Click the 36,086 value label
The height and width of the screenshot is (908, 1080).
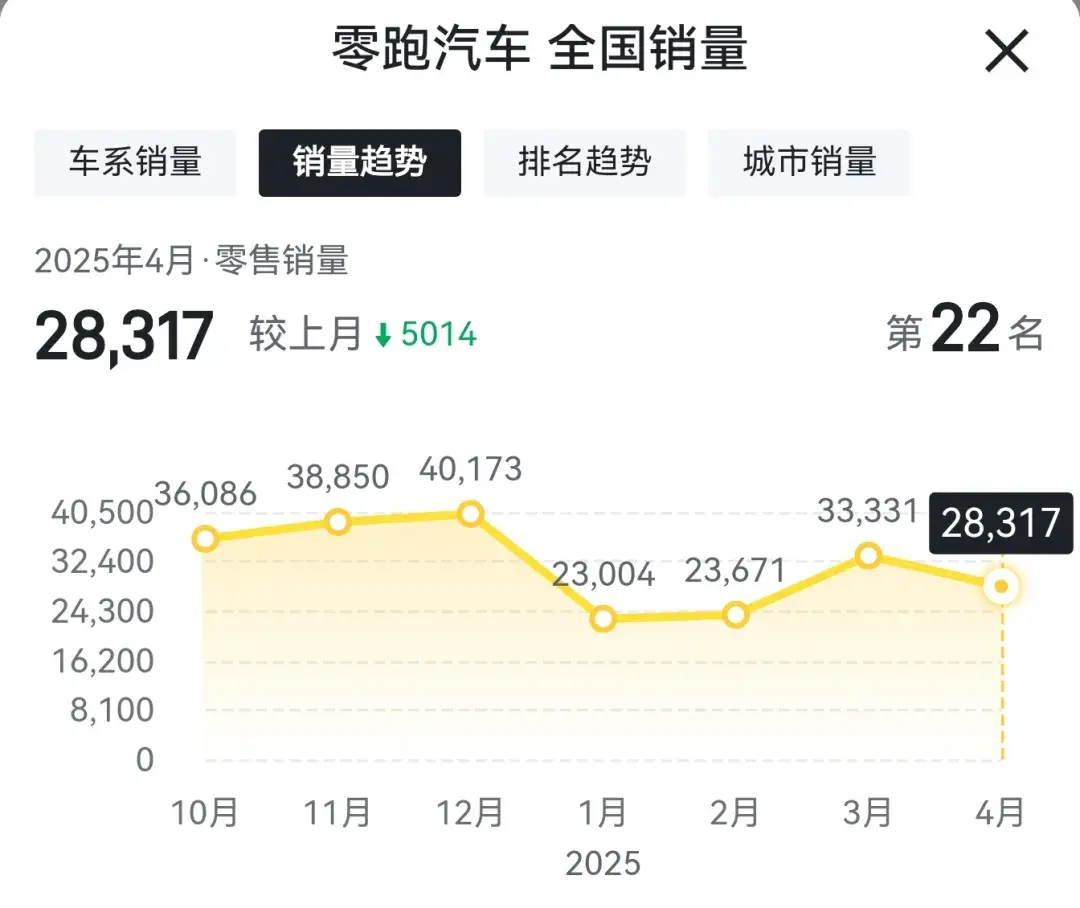[x=205, y=494]
